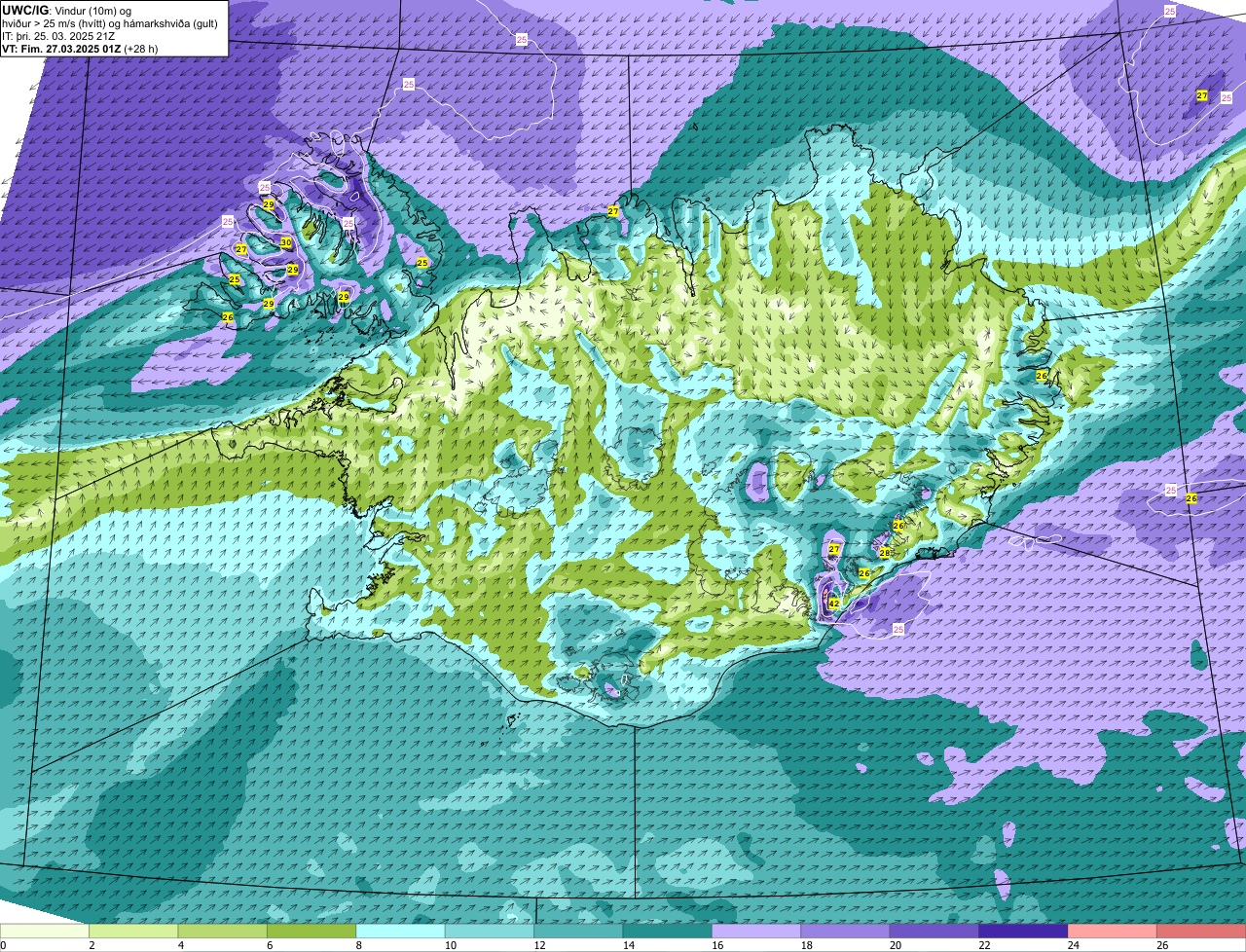Click legend scale tick label '14'
1246x952 pixels.
(627, 945)
